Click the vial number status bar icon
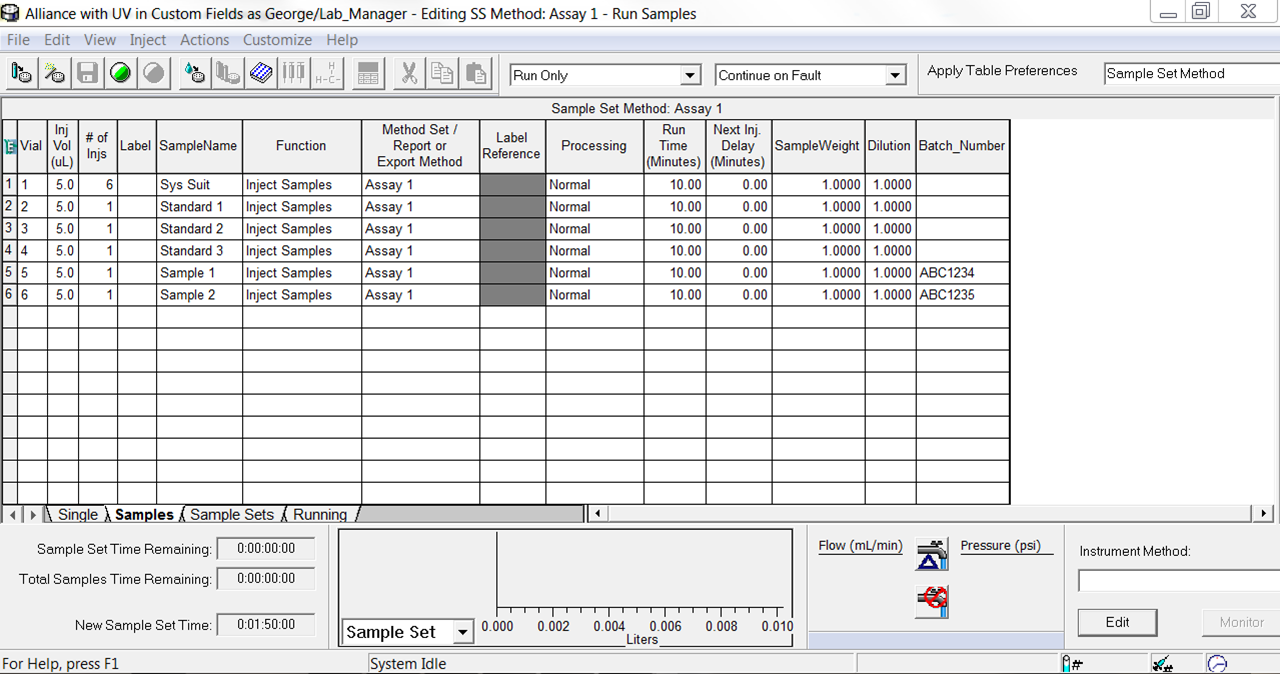This screenshot has height=674, width=1280. click(x=1072, y=664)
